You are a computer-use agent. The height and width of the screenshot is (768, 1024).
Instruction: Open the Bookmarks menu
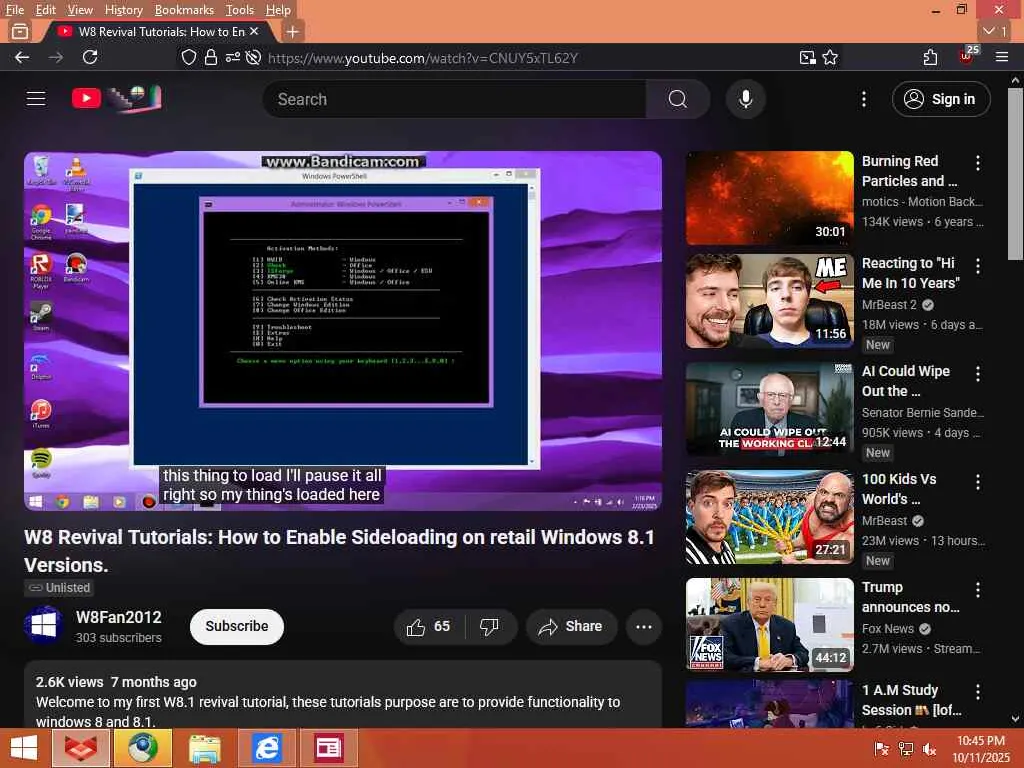pyautogui.click(x=184, y=9)
